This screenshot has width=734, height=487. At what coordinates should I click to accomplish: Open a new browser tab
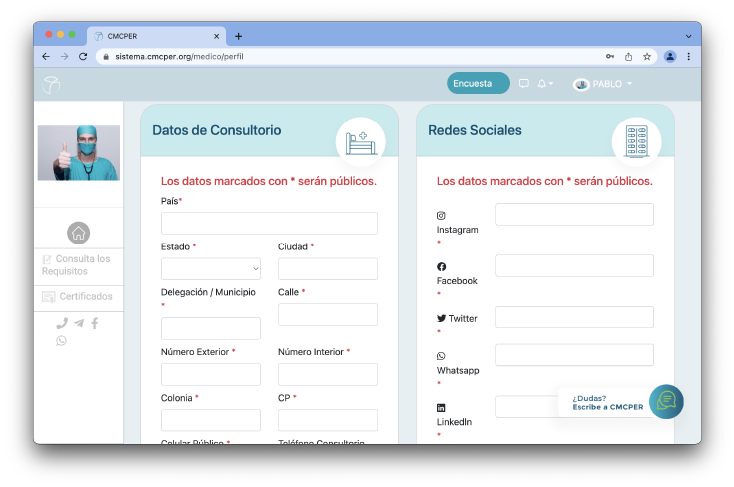pos(238,35)
